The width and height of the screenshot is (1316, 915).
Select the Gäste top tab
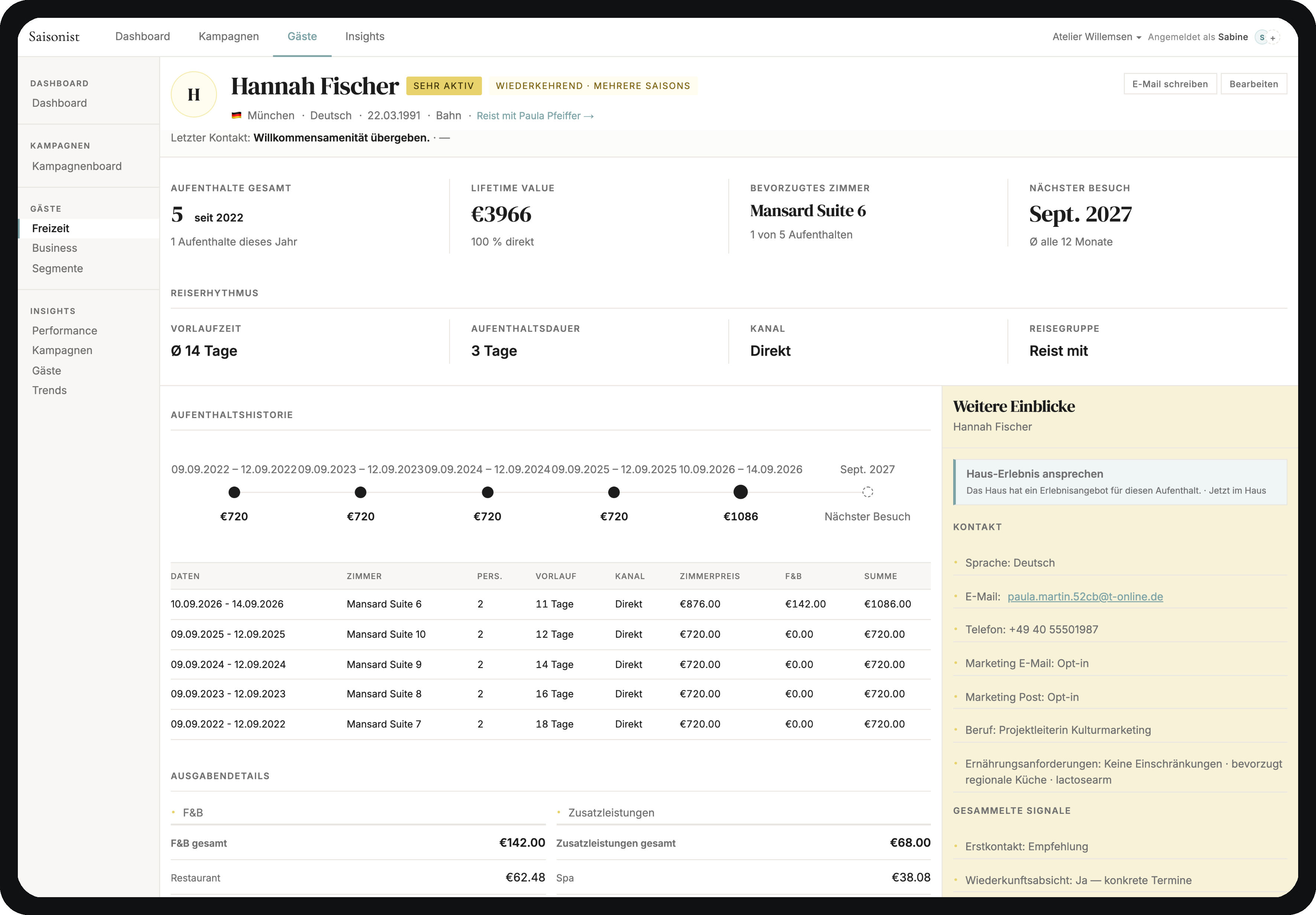pyautogui.click(x=302, y=37)
